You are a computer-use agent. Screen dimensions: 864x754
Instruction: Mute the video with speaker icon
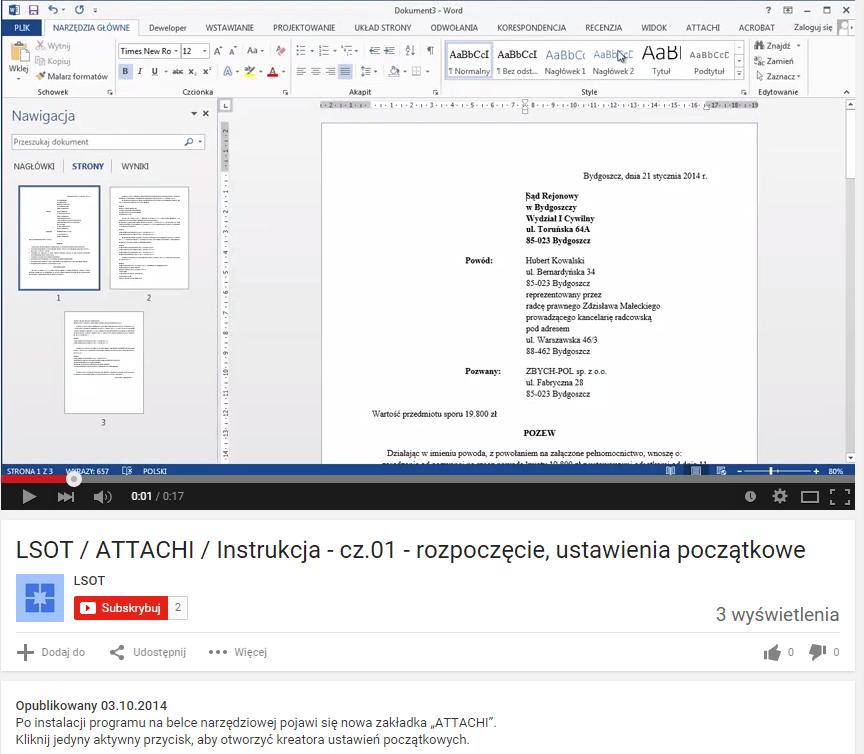pos(102,497)
